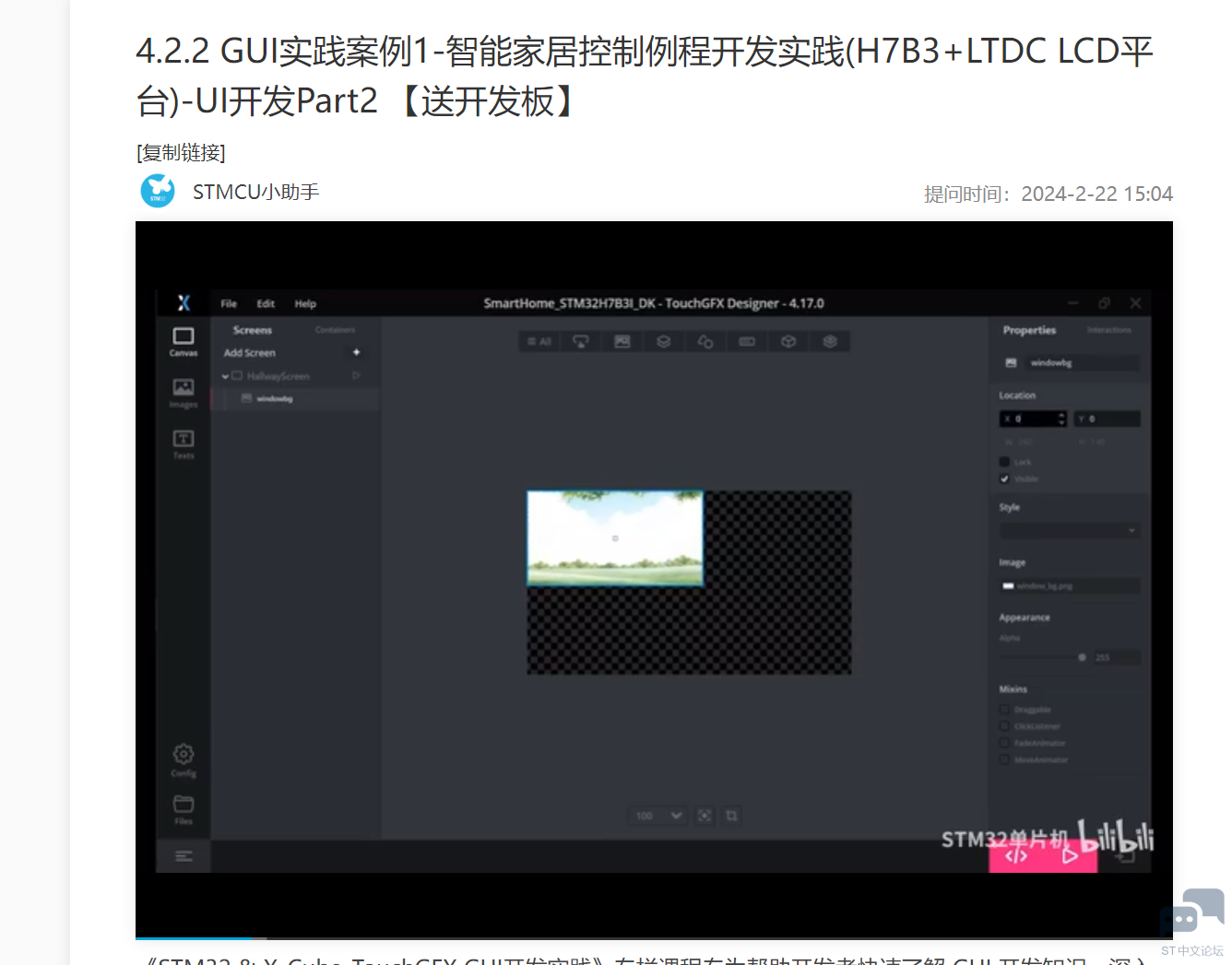Click the Alpha value field showing 255

pos(1116,657)
